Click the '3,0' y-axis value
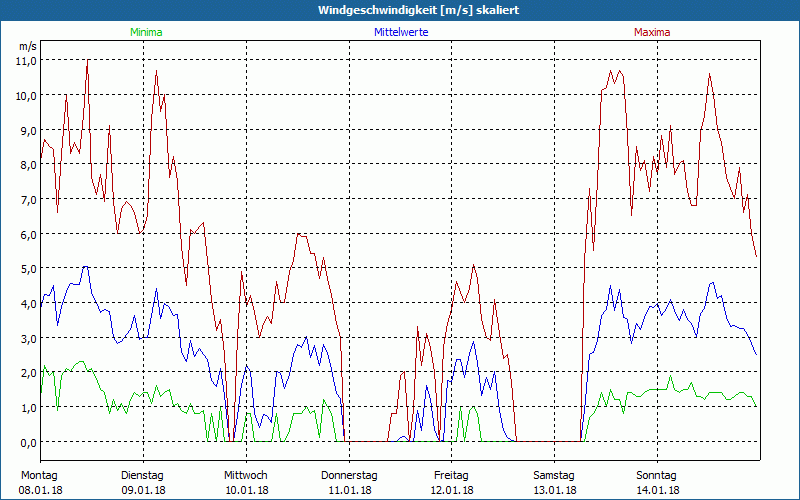 (29, 339)
